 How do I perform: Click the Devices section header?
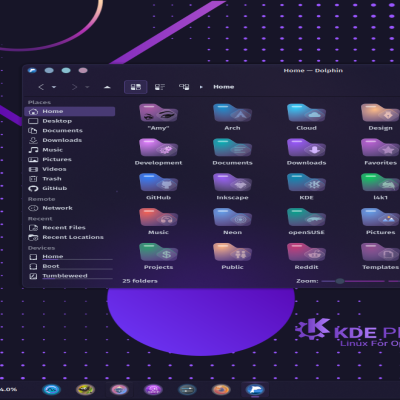(41, 248)
